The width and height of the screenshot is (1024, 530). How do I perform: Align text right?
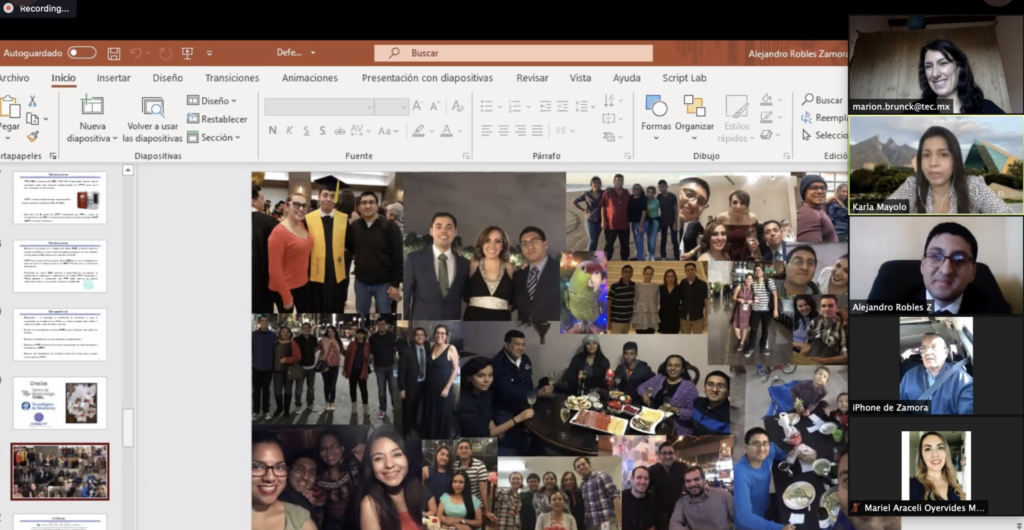click(x=520, y=131)
